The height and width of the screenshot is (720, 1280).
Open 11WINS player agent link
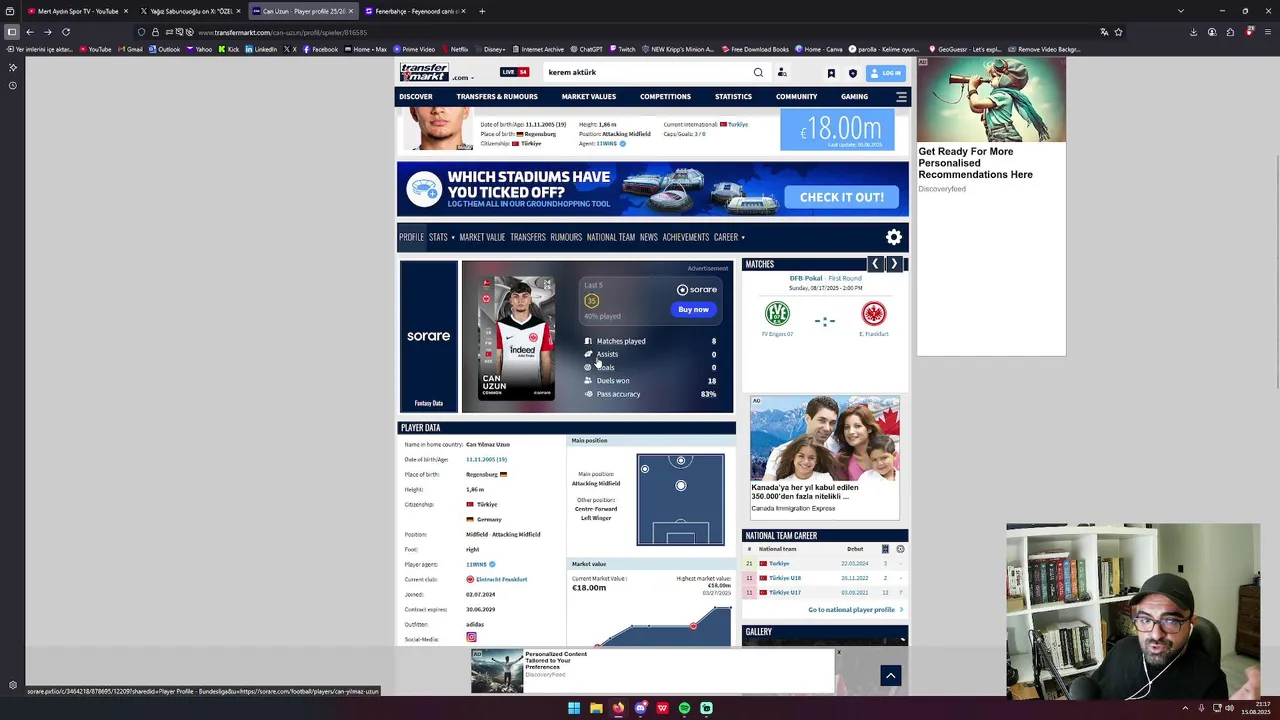(476, 564)
